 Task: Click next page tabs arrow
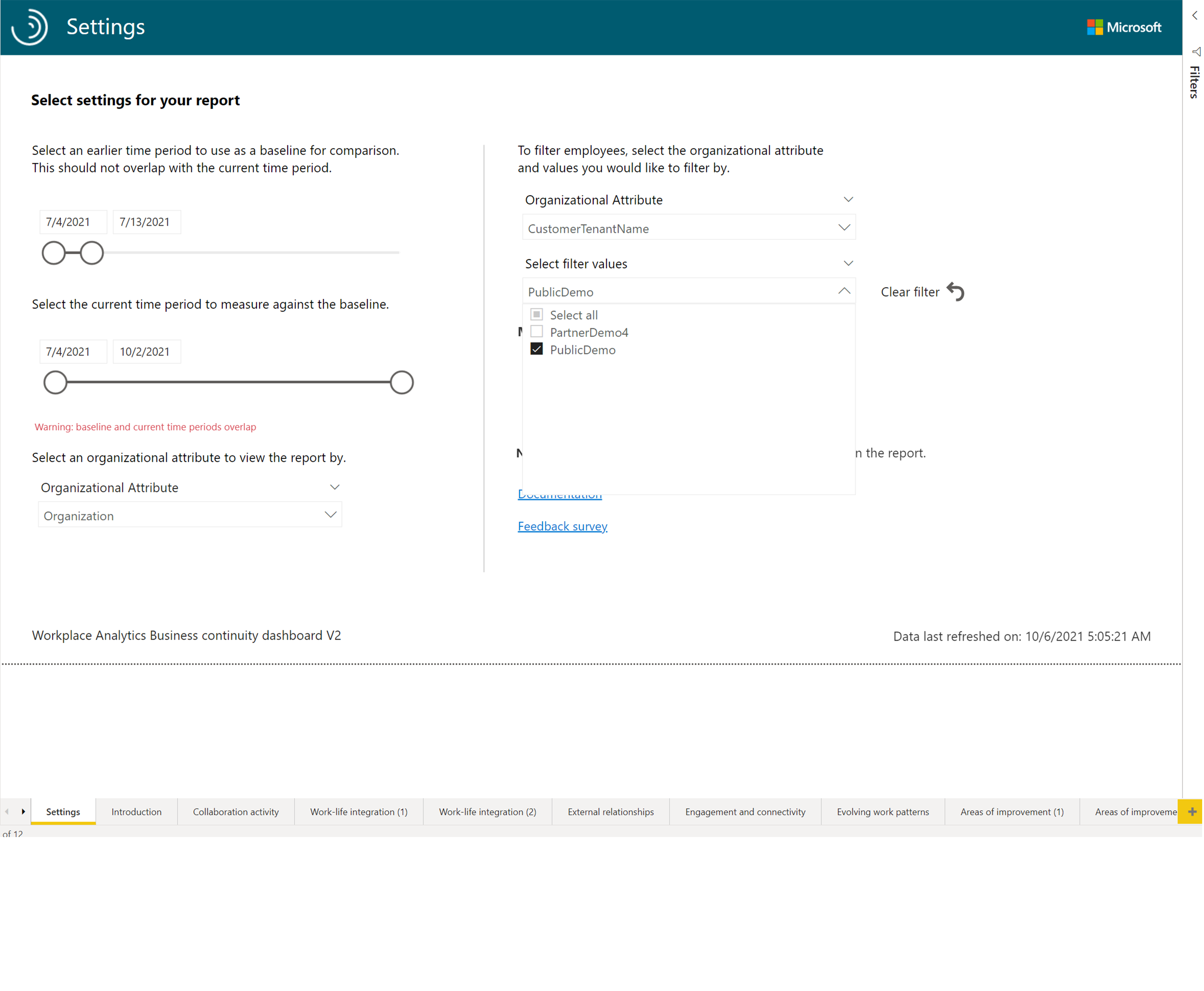(23, 812)
